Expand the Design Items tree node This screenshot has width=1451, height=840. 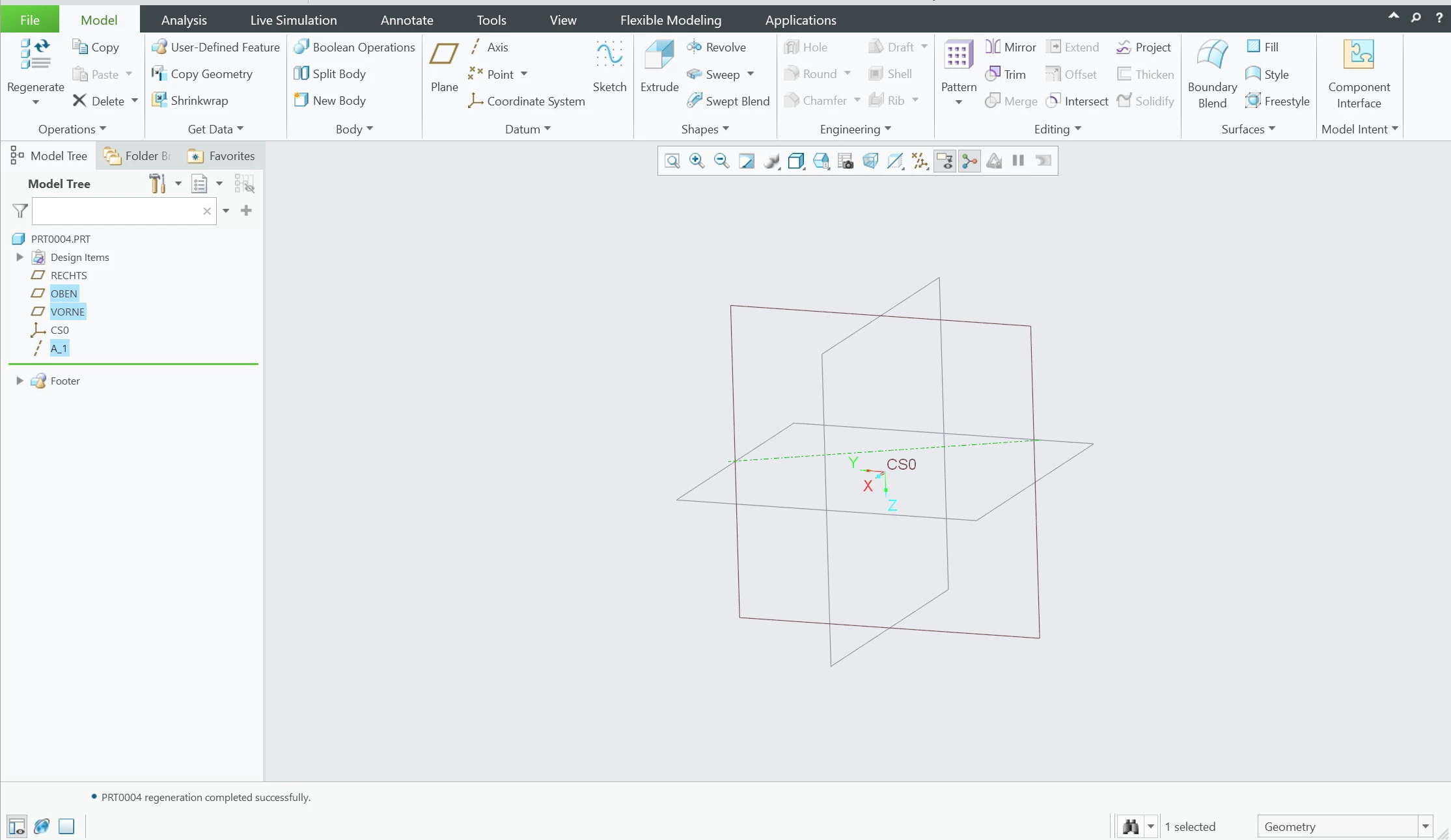[20, 257]
